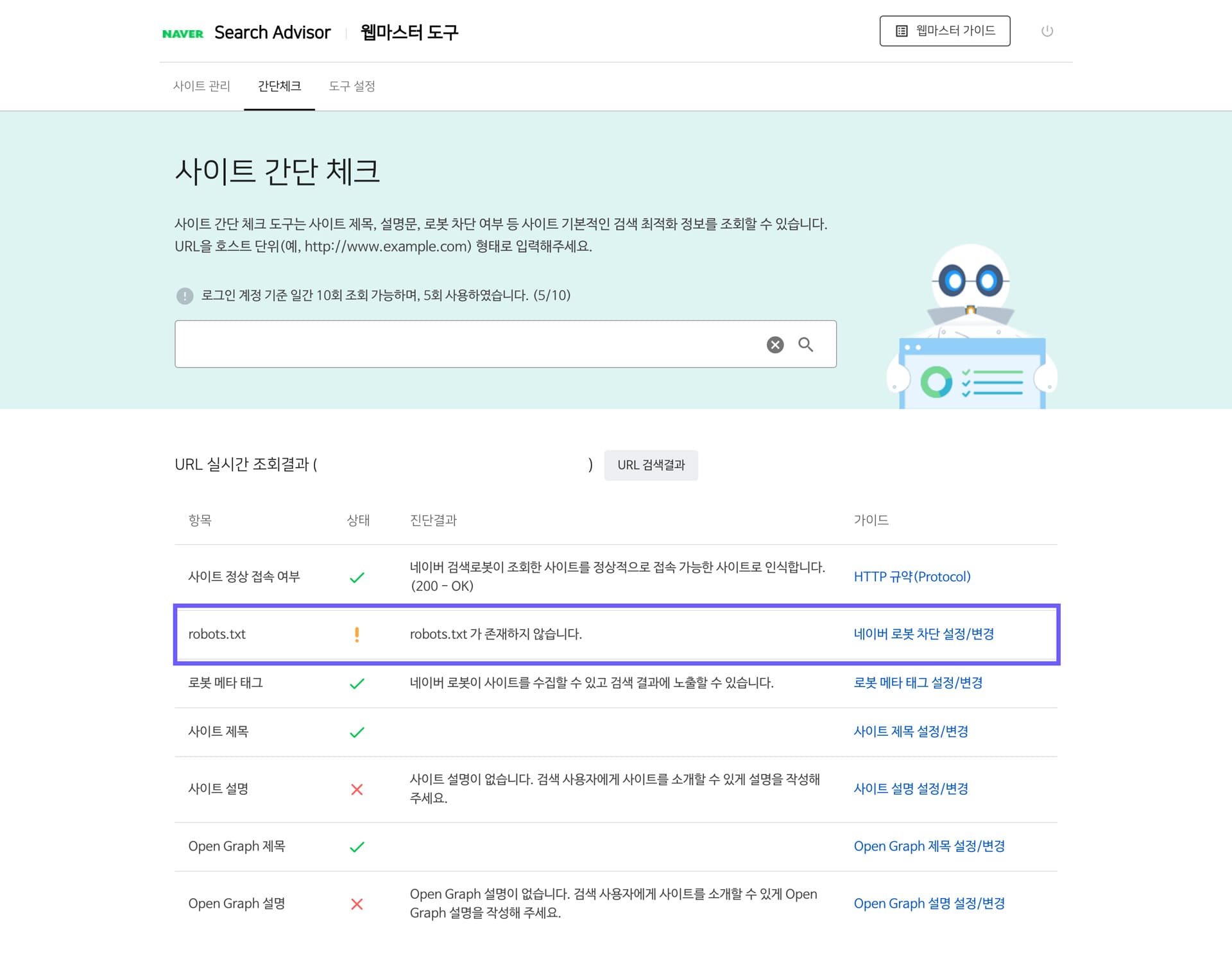
Task: Switch to the 사이트 관리 tab
Action: pyautogui.click(x=203, y=86)
